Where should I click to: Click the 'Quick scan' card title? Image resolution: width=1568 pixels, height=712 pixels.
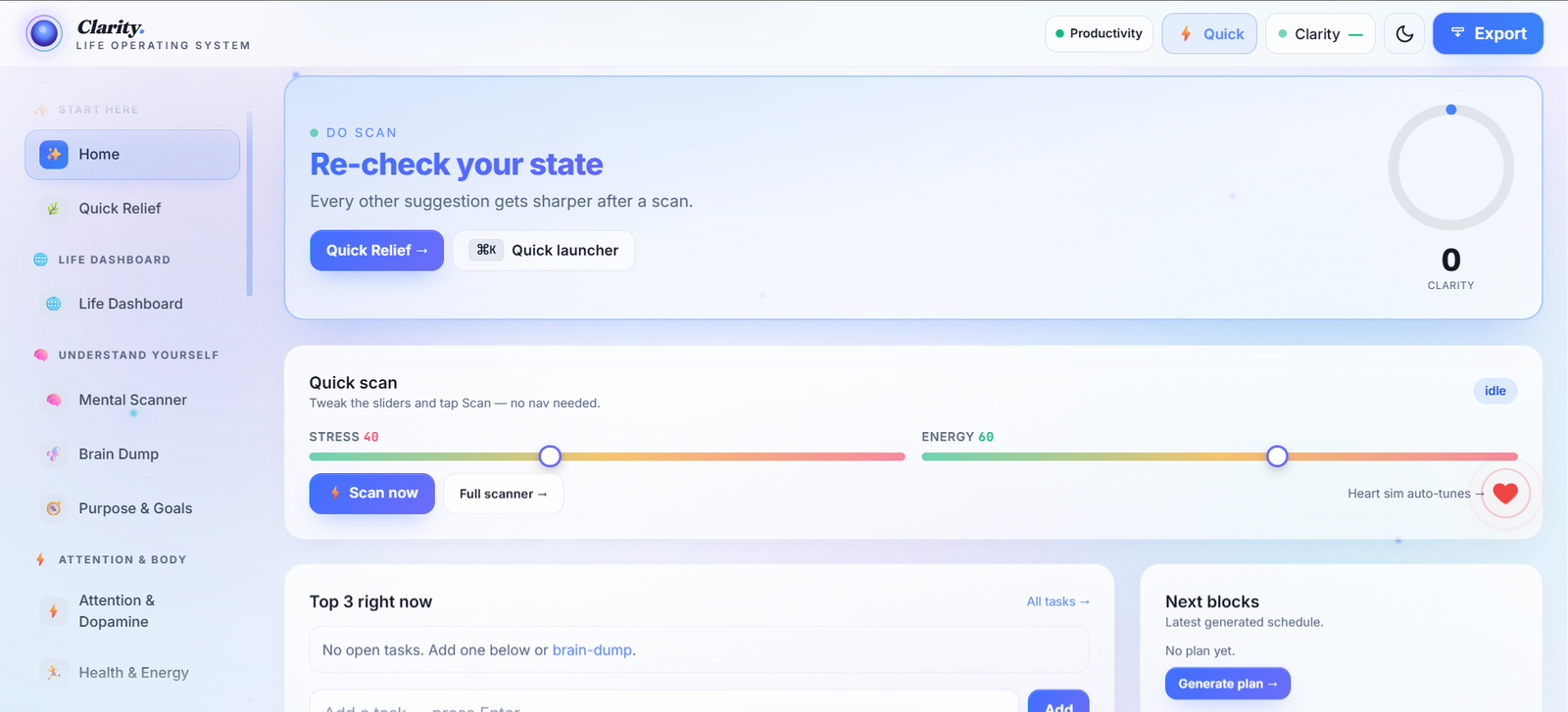pos(353,383)
